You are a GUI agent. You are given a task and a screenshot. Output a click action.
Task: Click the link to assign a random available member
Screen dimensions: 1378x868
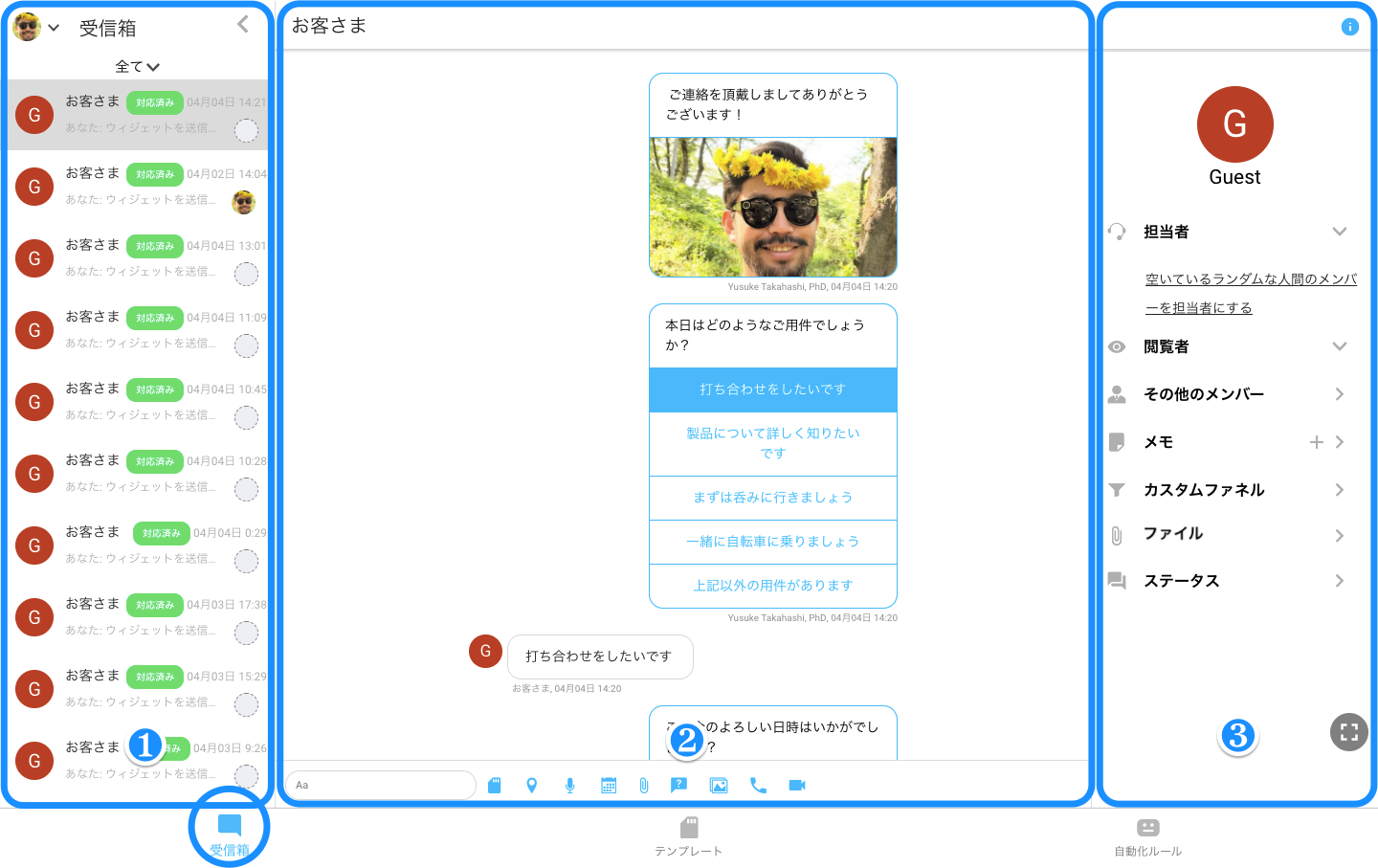[x=1251, y=294]
